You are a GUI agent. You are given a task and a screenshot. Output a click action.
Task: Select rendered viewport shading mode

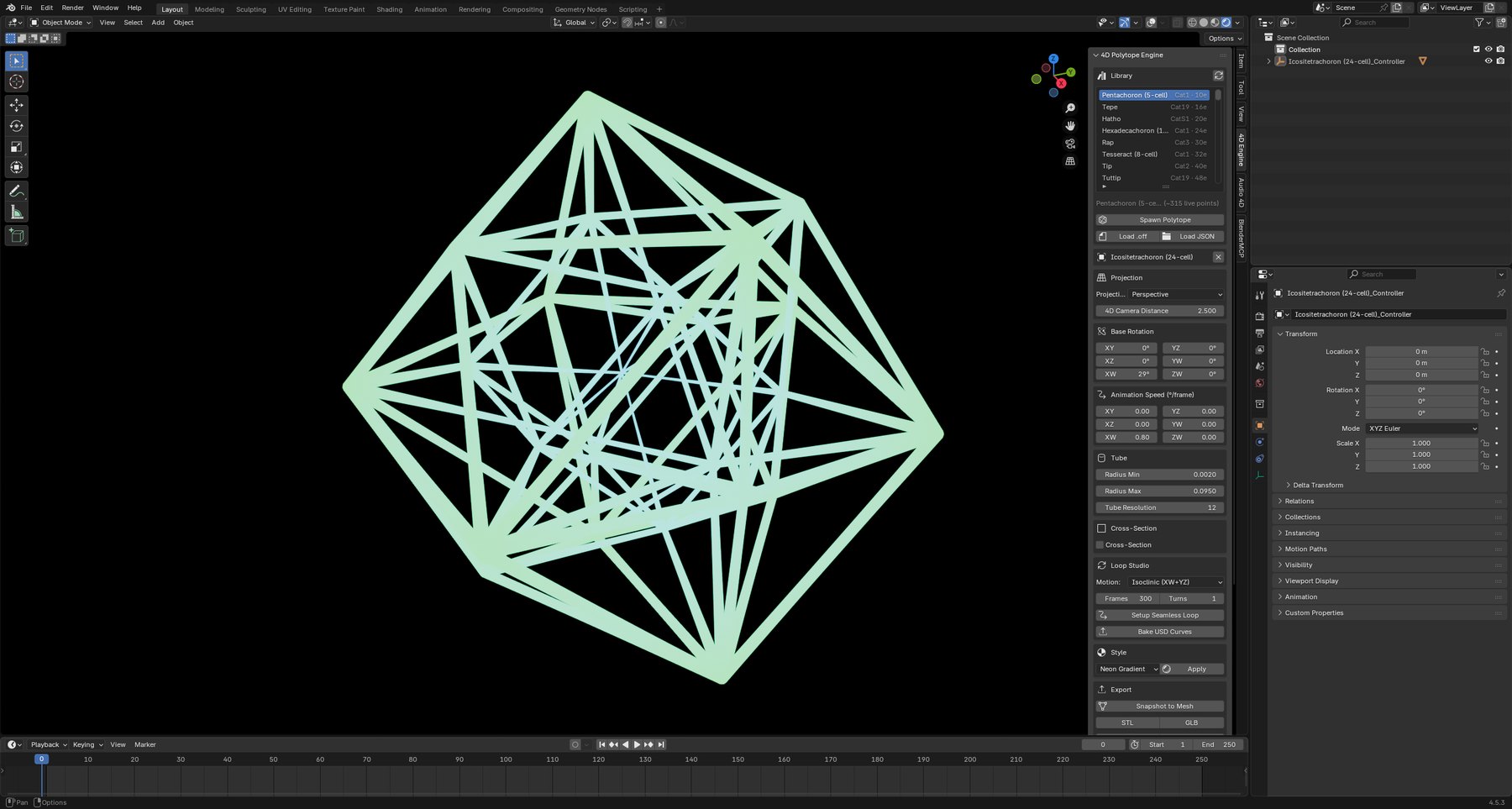pyautogui.click(x=1226, y=23)
